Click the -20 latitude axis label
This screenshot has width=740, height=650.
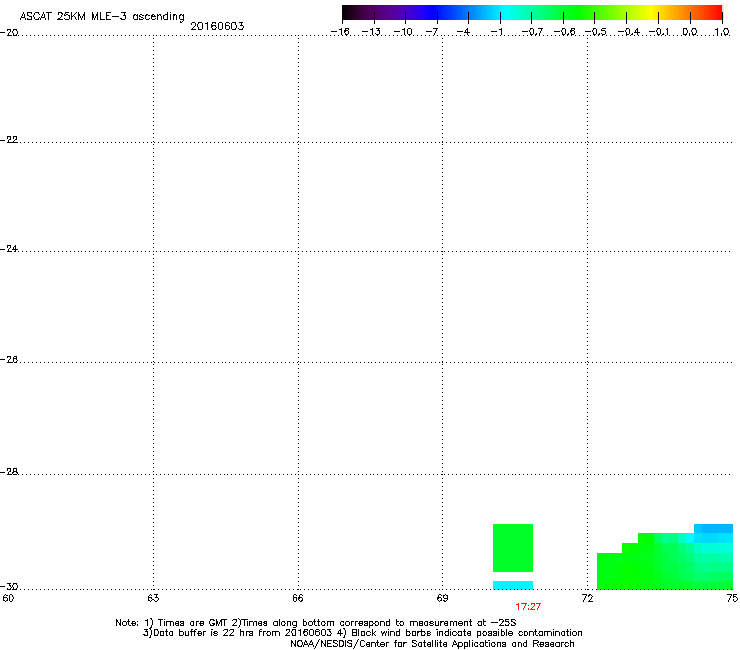click(9, 33)
